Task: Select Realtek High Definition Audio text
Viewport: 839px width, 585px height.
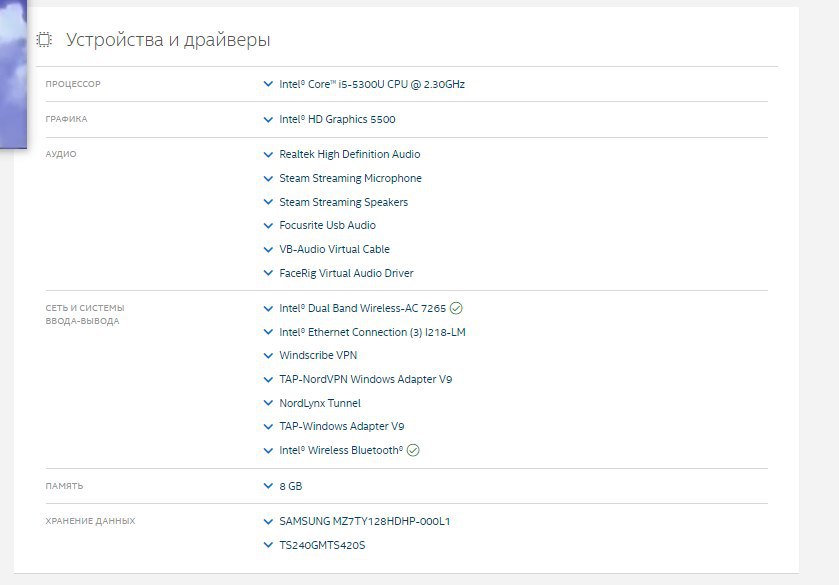Action: 349,154
